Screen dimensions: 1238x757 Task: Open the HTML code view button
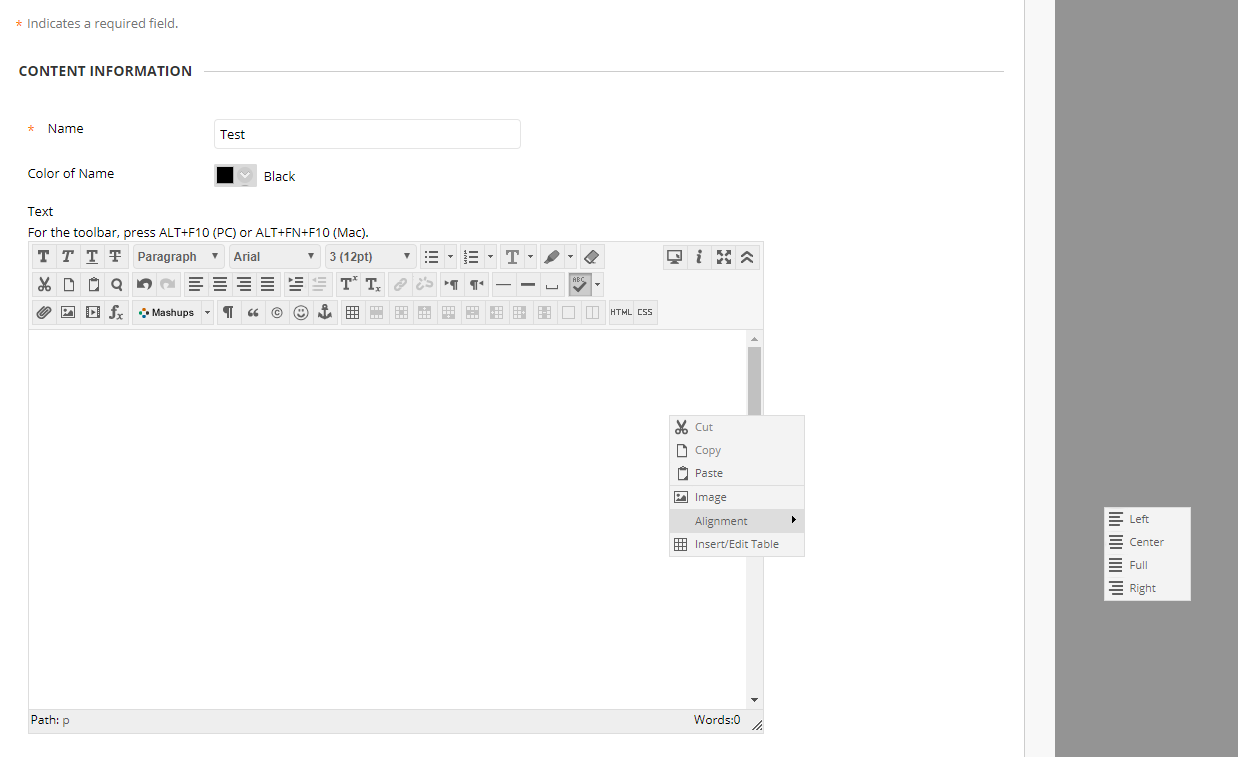[x=621, y=312]
